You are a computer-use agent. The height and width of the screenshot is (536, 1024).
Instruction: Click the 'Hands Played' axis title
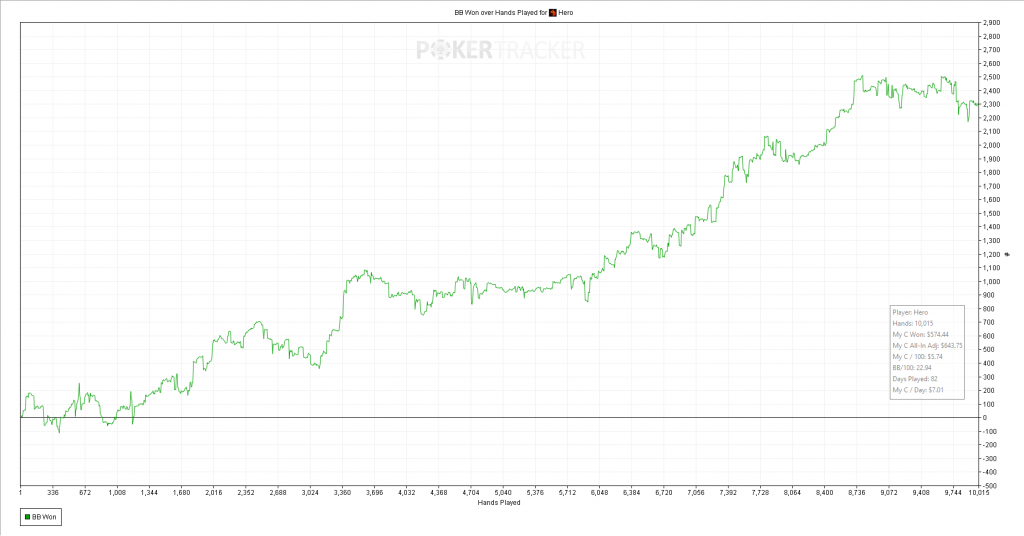[499, 503]
